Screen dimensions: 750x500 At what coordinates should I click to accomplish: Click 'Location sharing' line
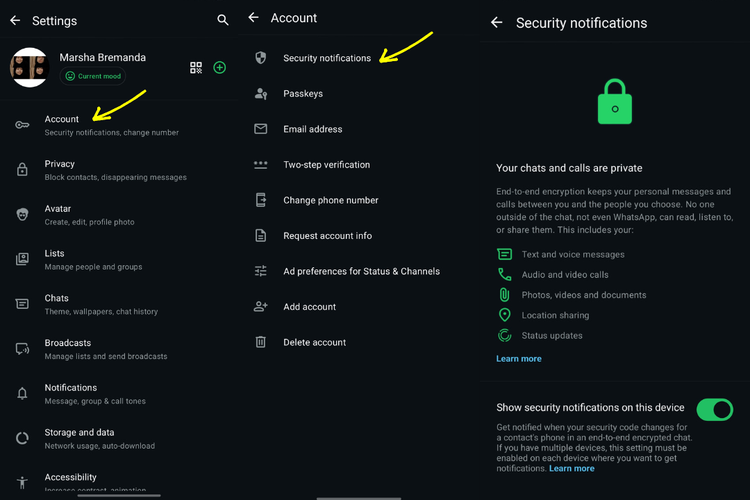(555, 315)
